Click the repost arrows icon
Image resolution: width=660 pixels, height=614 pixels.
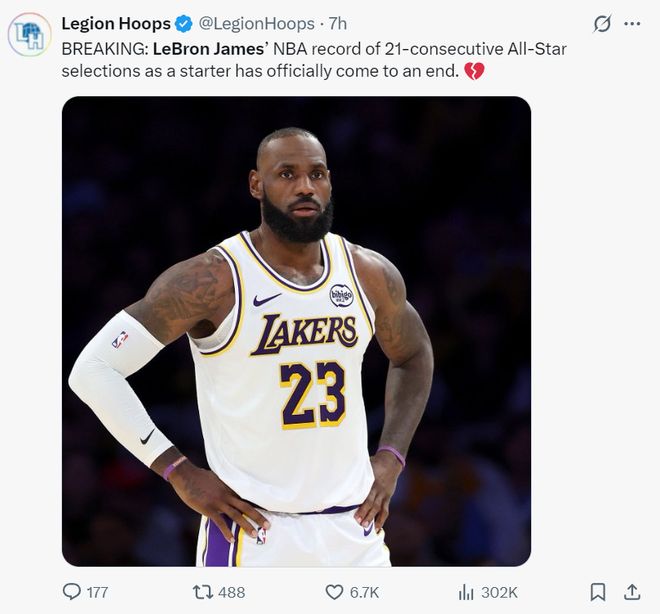(202, 592)
